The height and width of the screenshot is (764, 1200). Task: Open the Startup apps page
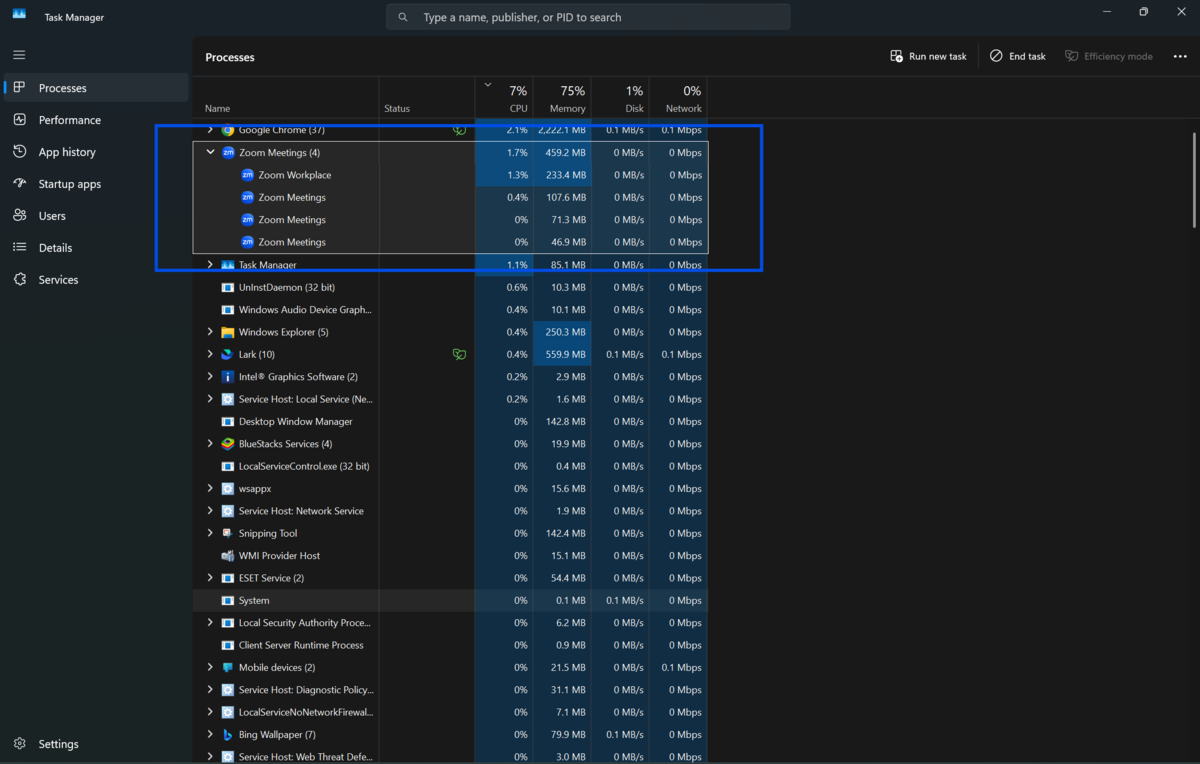click(69, 184)
